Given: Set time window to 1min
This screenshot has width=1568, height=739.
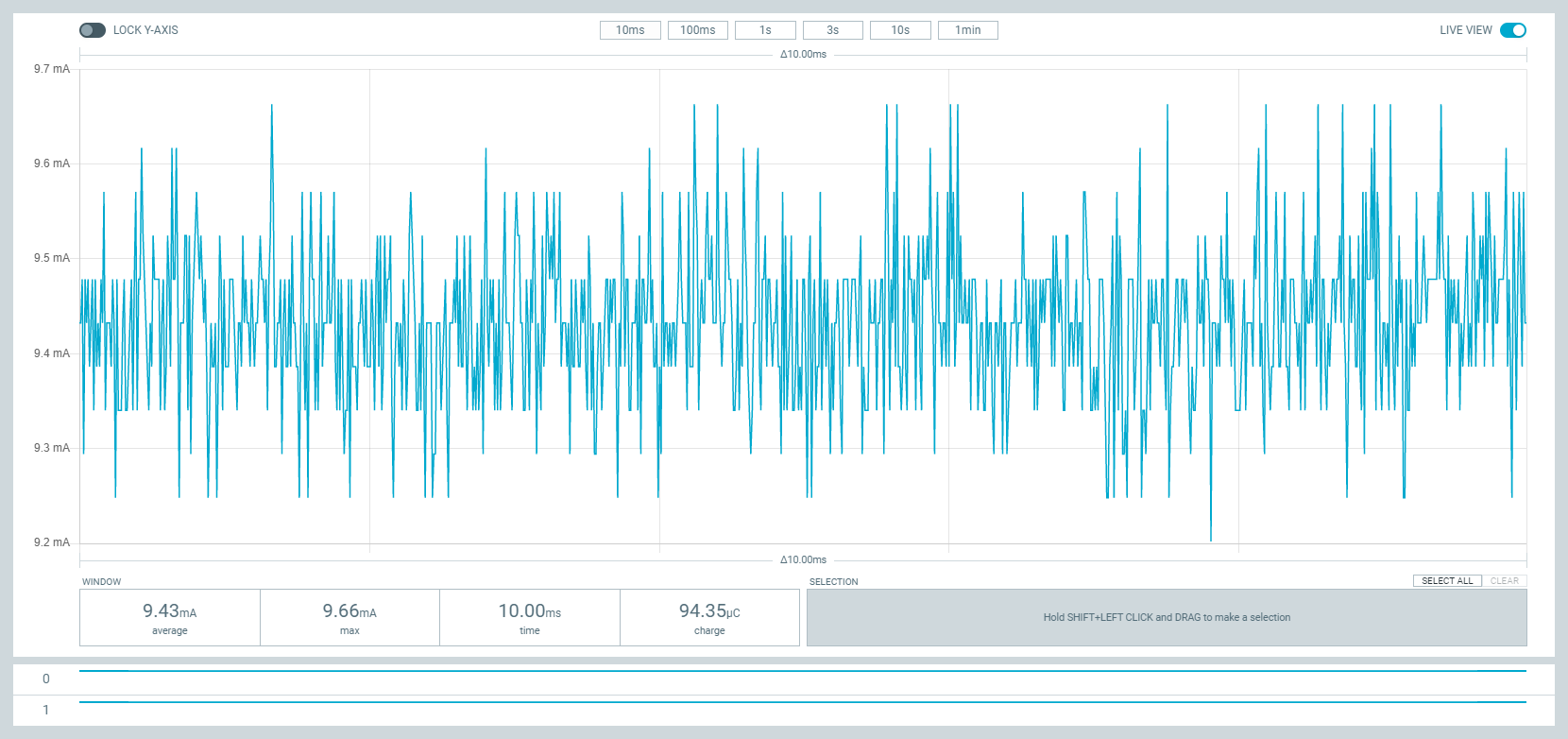Looking at the screenshot, I should click(x=968, y=30).
